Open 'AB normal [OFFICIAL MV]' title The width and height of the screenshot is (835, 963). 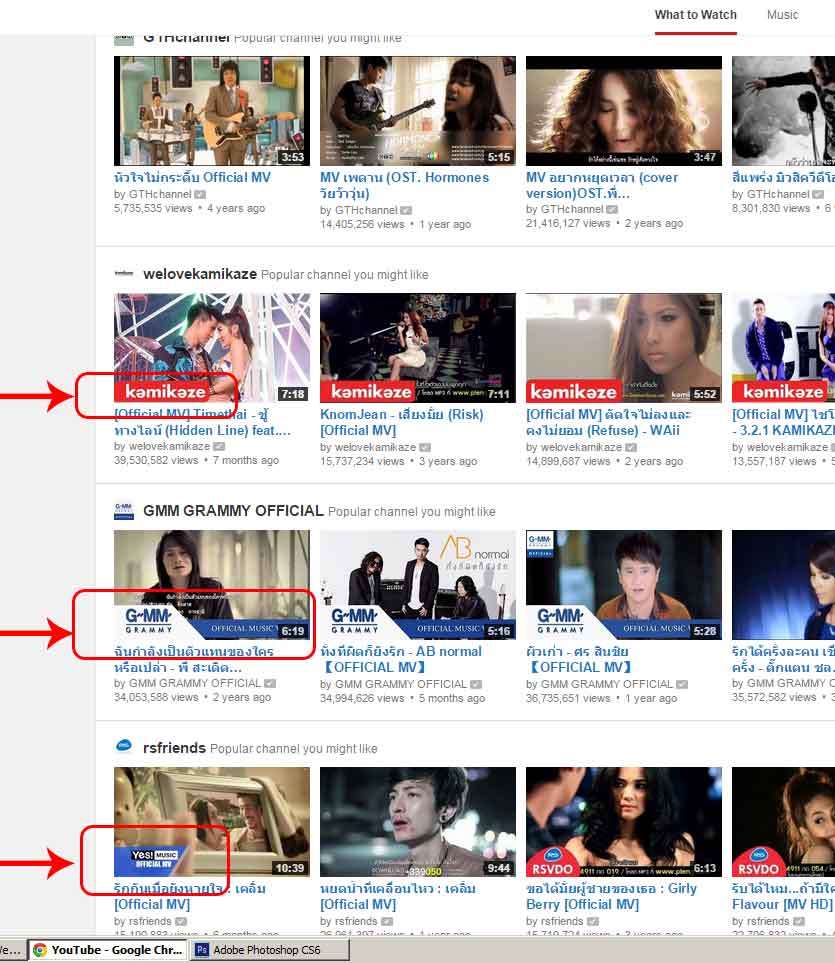tap(401, 660)
